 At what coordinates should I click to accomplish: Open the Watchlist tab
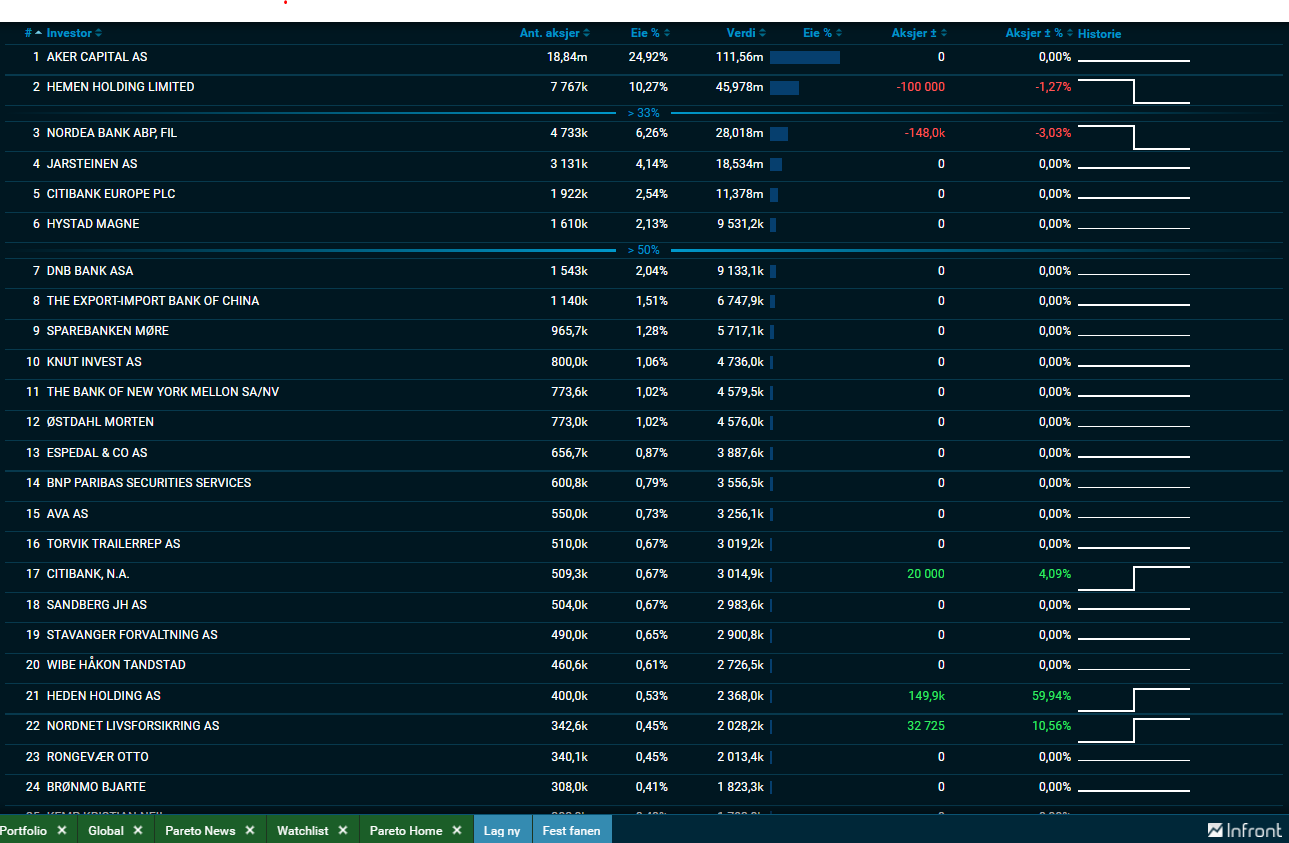(302, 830)
